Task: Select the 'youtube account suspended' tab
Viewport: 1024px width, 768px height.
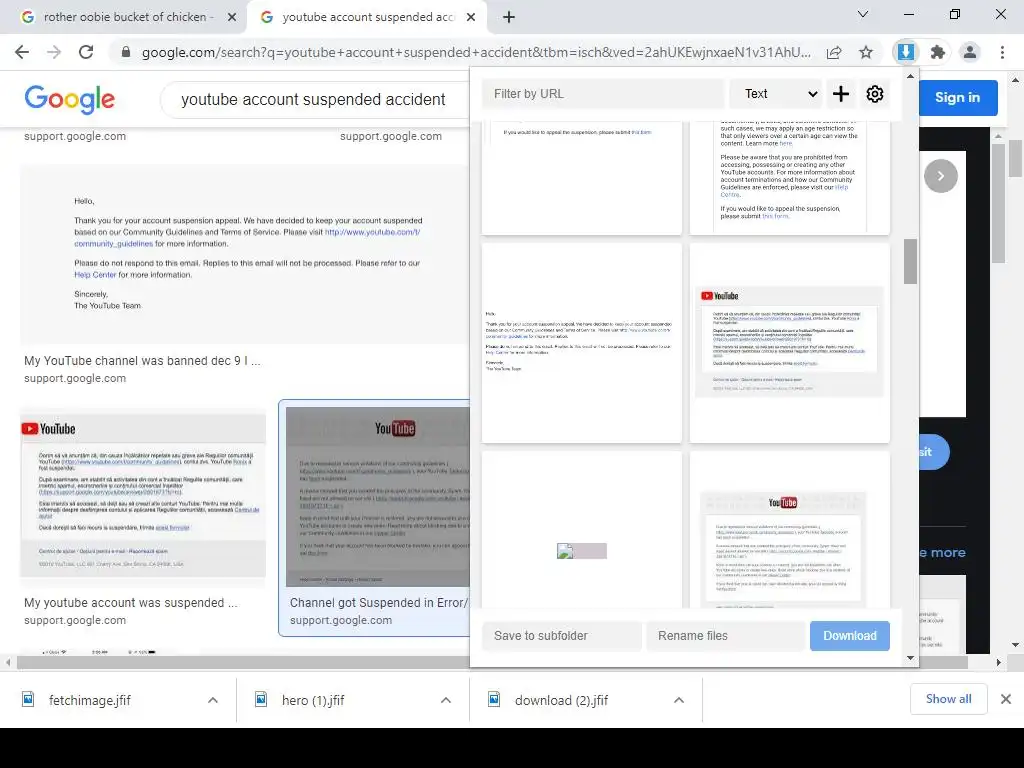Action: click(366, 17)
